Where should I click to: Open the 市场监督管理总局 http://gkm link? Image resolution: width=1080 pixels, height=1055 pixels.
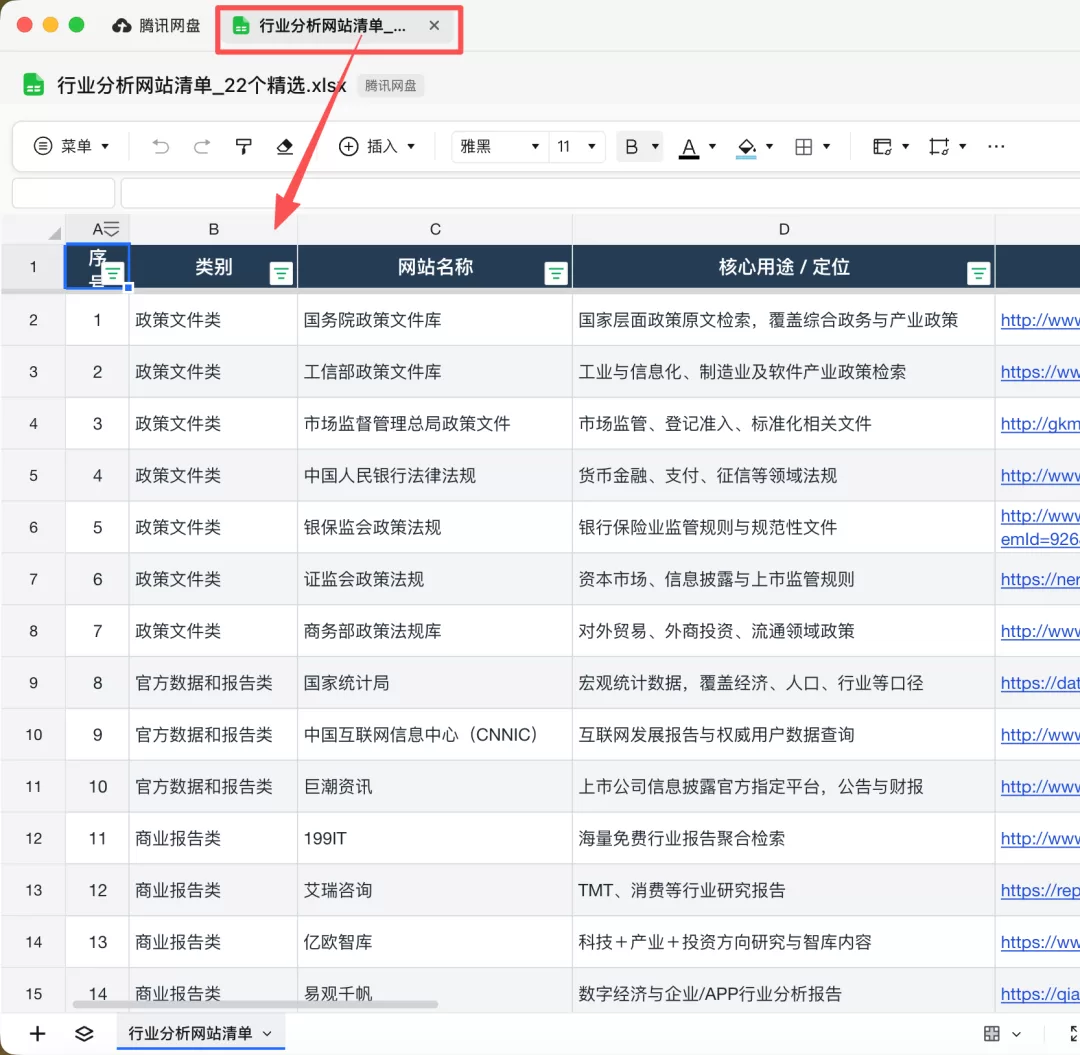click(1040, 424)
